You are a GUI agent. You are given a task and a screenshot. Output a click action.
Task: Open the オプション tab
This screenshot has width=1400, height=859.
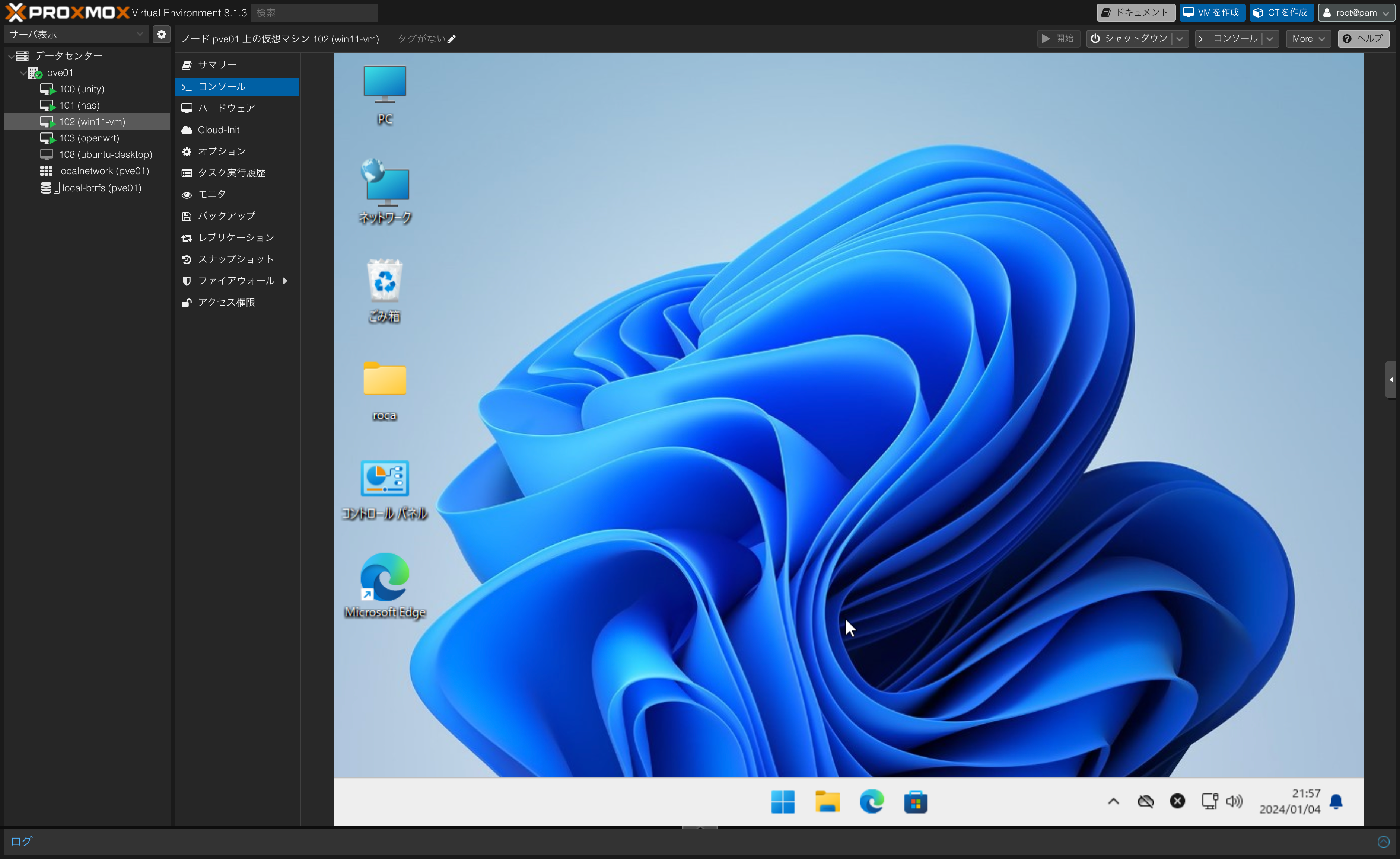point(237,151)
